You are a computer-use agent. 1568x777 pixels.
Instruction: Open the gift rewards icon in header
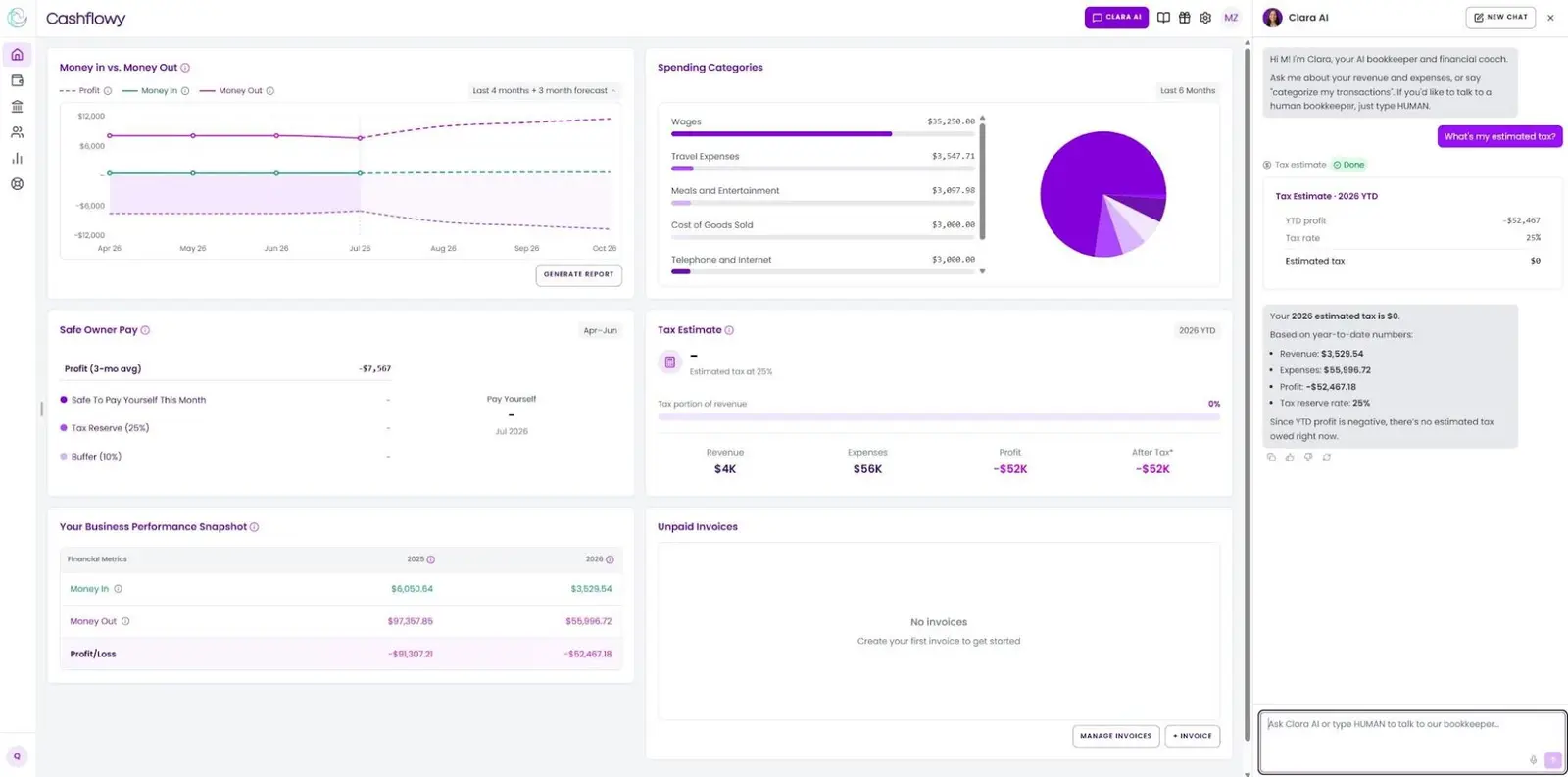tap(1184, 18)
